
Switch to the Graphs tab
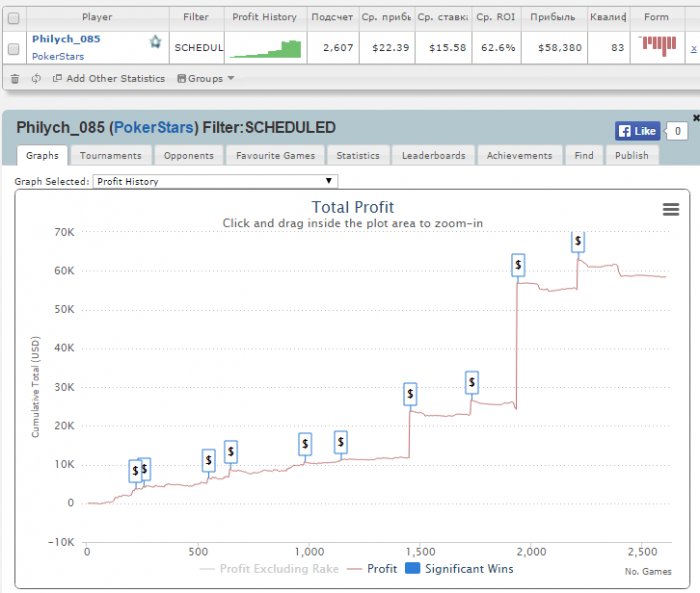tap(42, 155)
